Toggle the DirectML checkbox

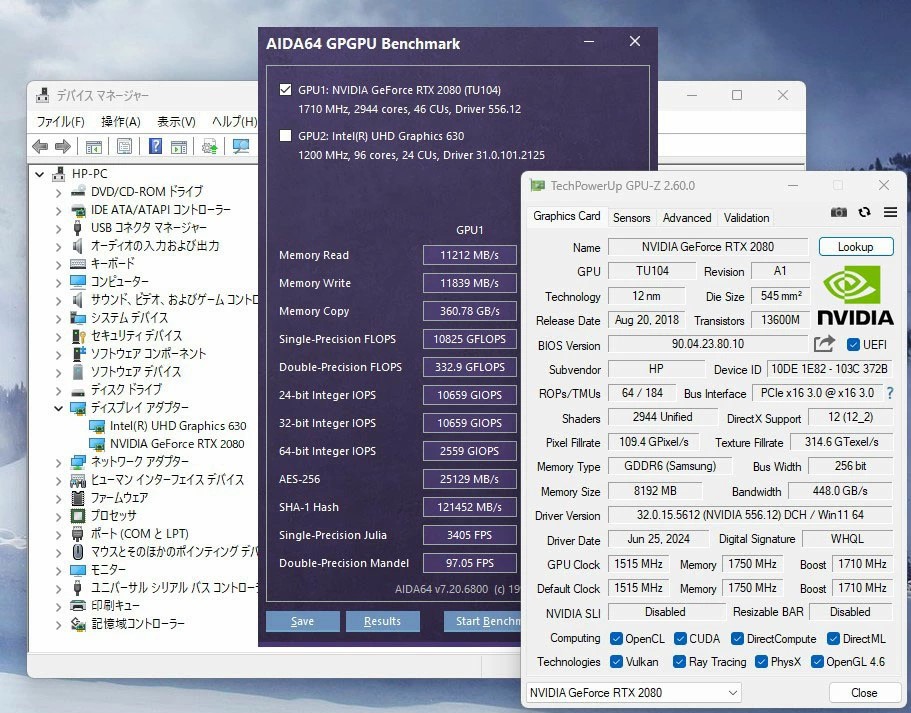click(833, 639)
